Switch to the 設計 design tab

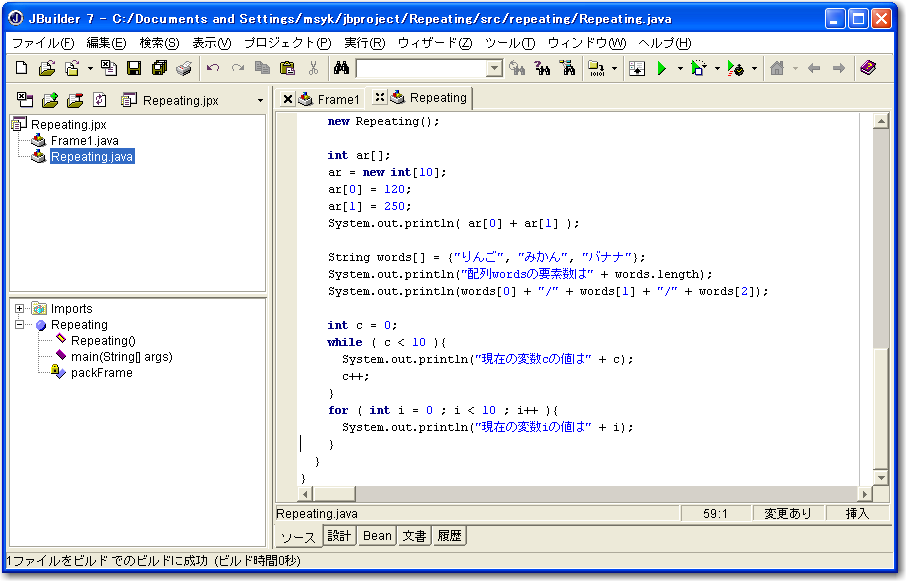point(340,536)
